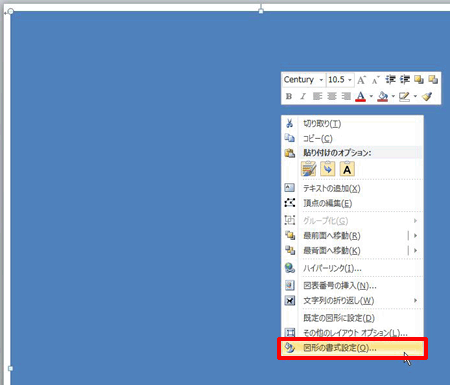Viewport: 450px width, 385px height.
Task: Click the Keep Source Formatting paste icon
Action: (308, 169)
